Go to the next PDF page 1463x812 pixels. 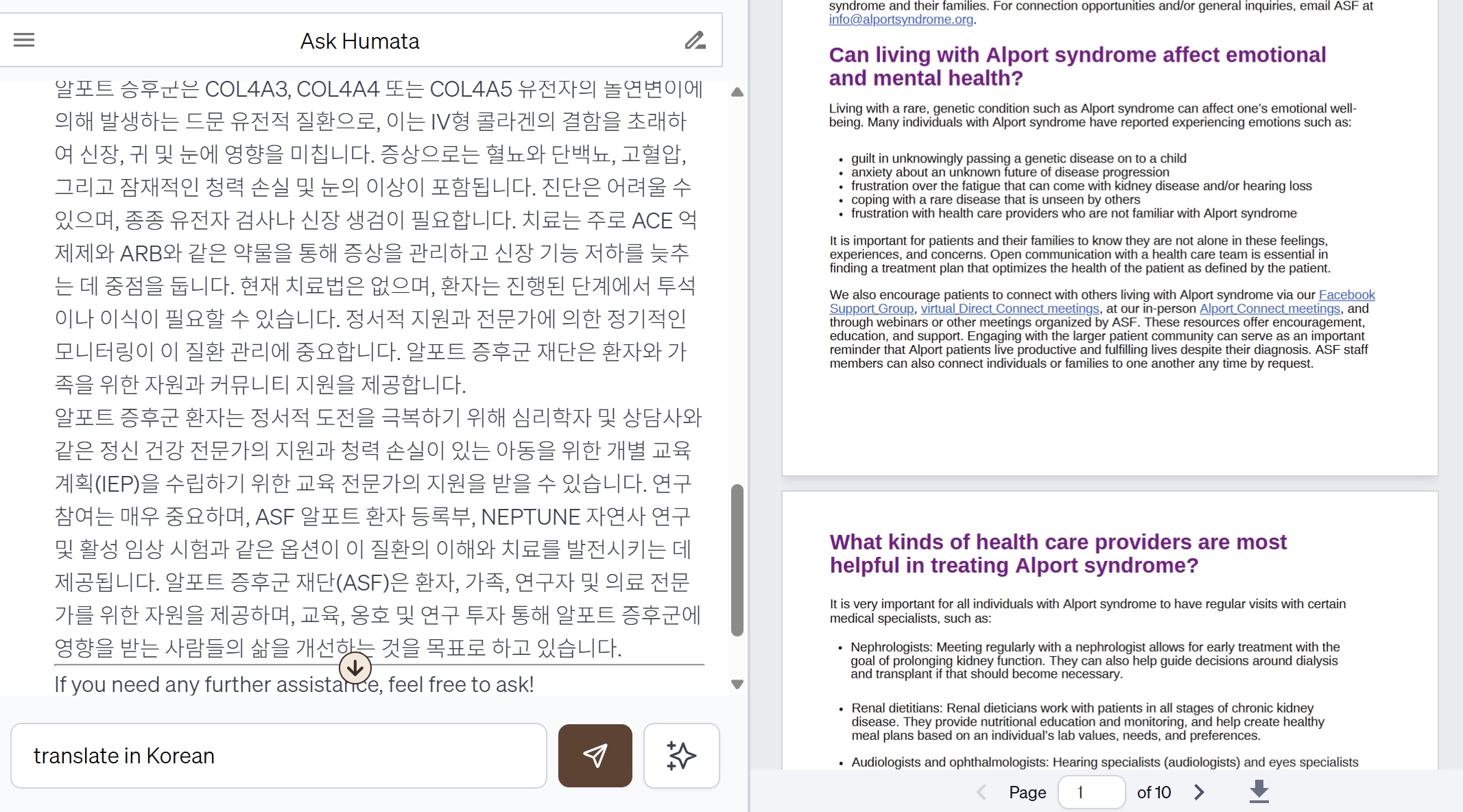tap(1199, 792)
